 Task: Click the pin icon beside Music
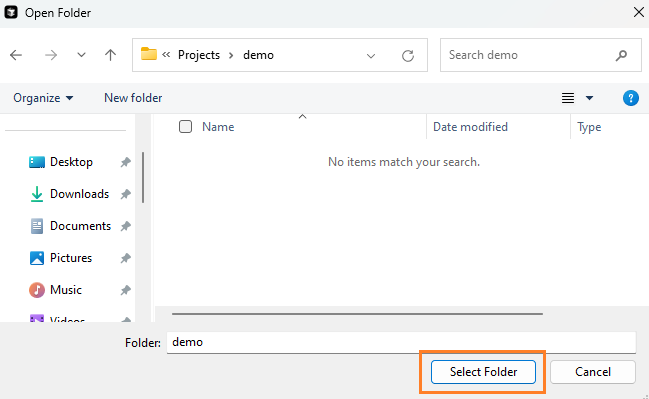tap(125, 290)
